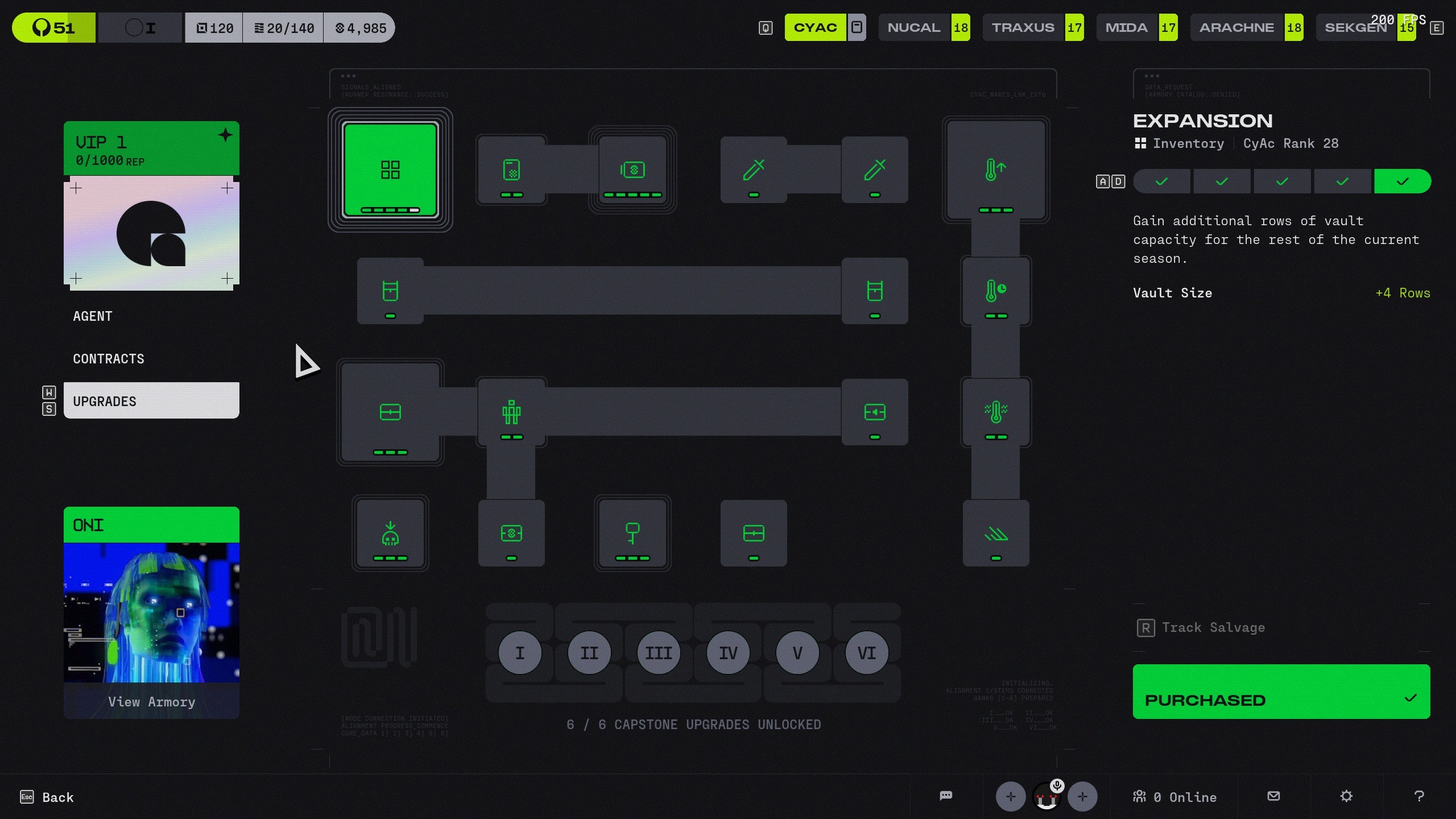This screenshot has width=1456, height=819.
Task: Select the Expansion inventory grid upgrade node
Action: 390,169
